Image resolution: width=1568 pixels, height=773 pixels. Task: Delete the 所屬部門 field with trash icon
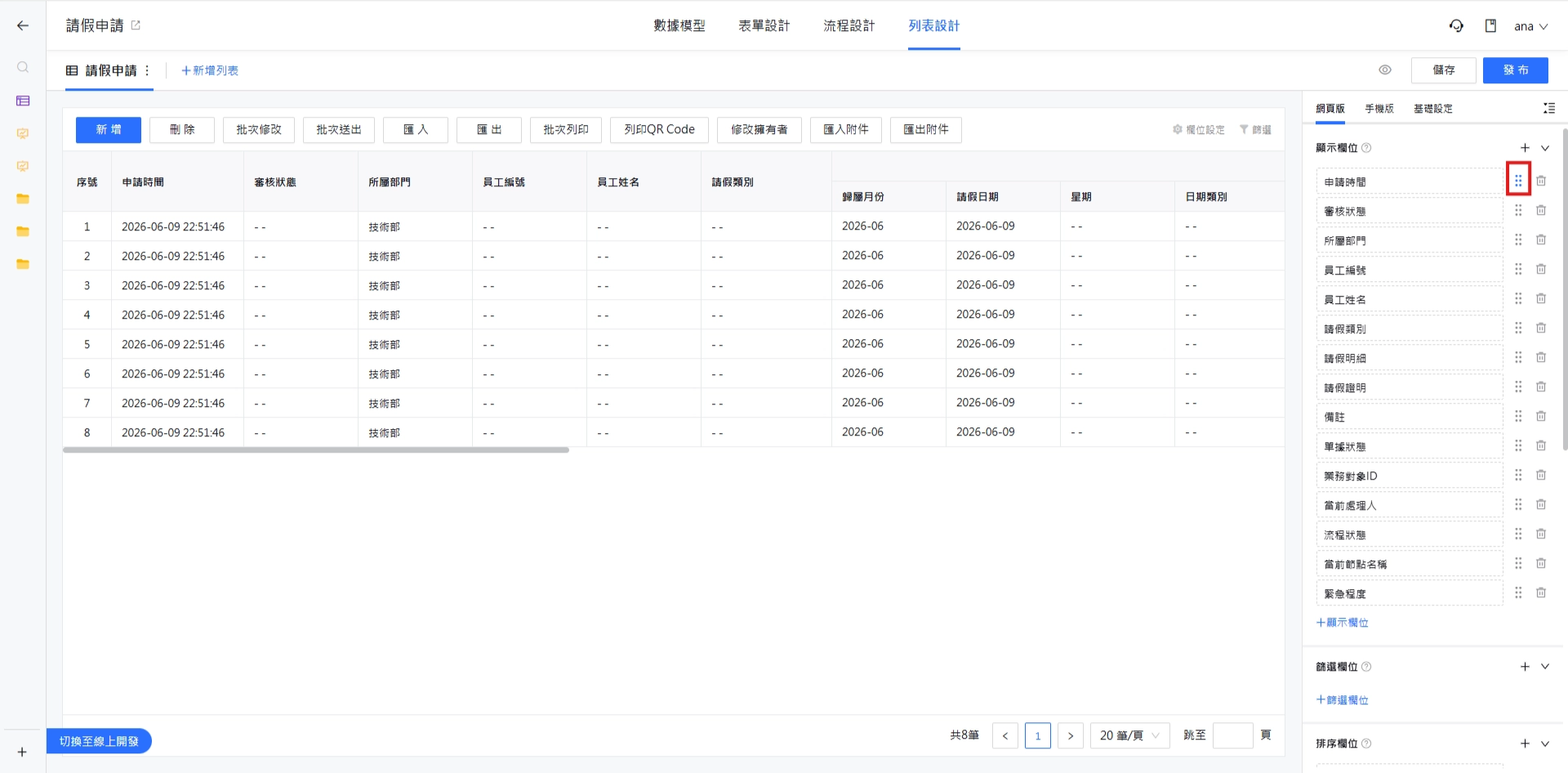1541,239
